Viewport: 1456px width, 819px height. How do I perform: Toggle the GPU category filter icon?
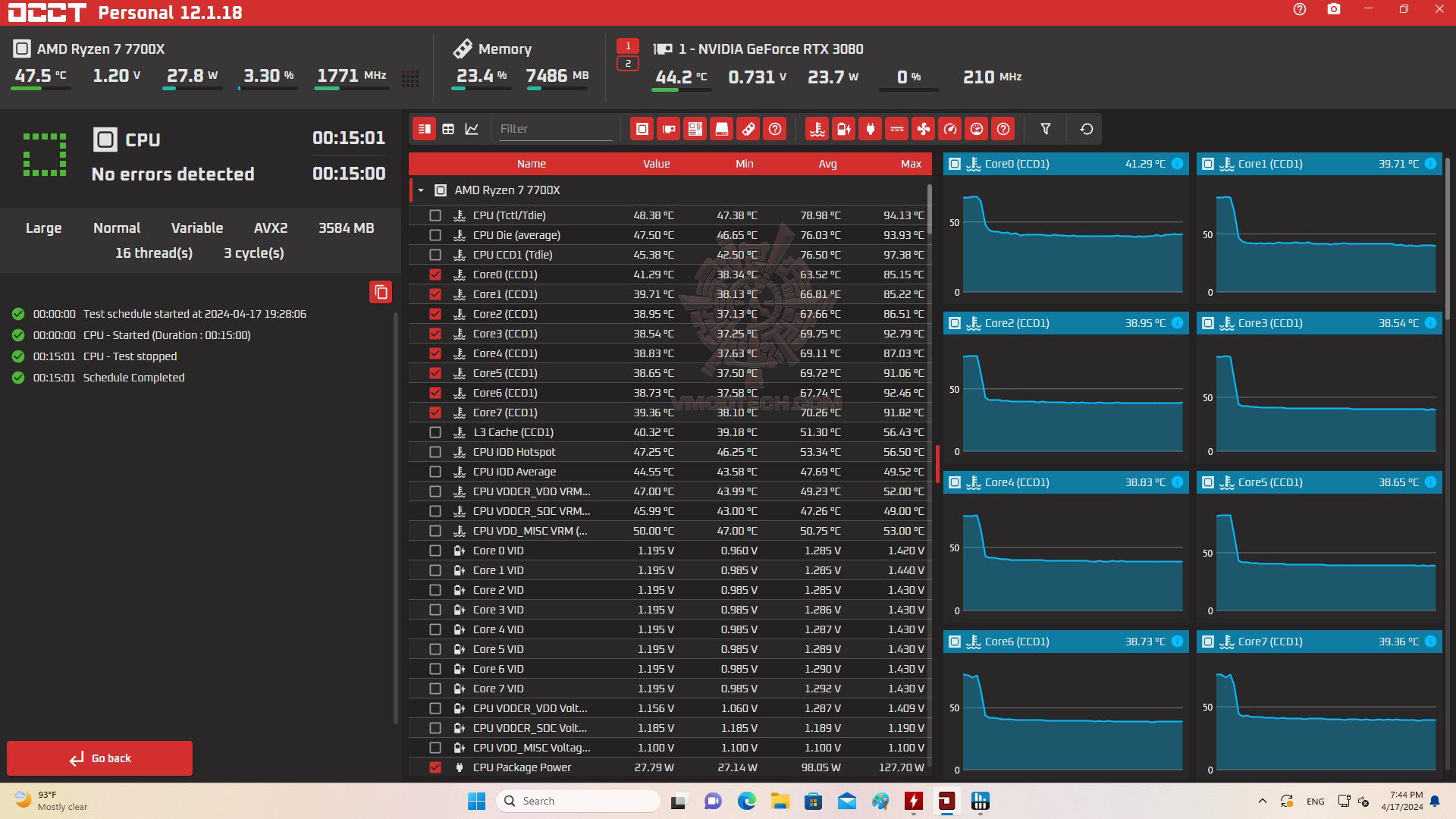[668, 129]
